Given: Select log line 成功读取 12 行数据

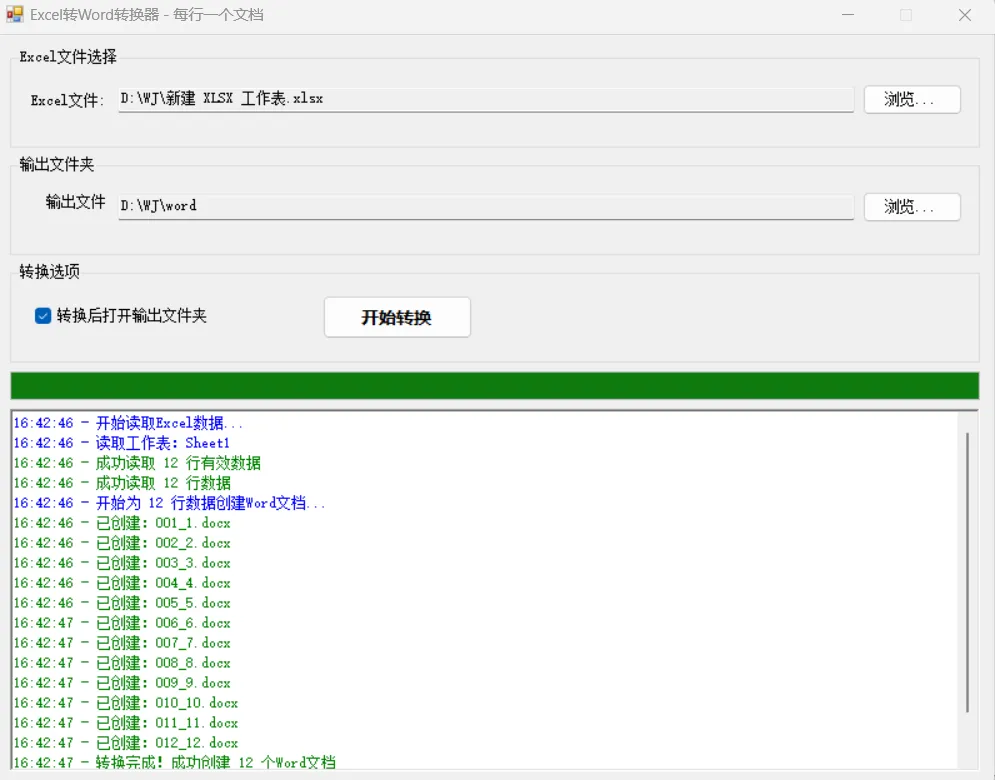Looking at the screenshot, I should point(122,483).
